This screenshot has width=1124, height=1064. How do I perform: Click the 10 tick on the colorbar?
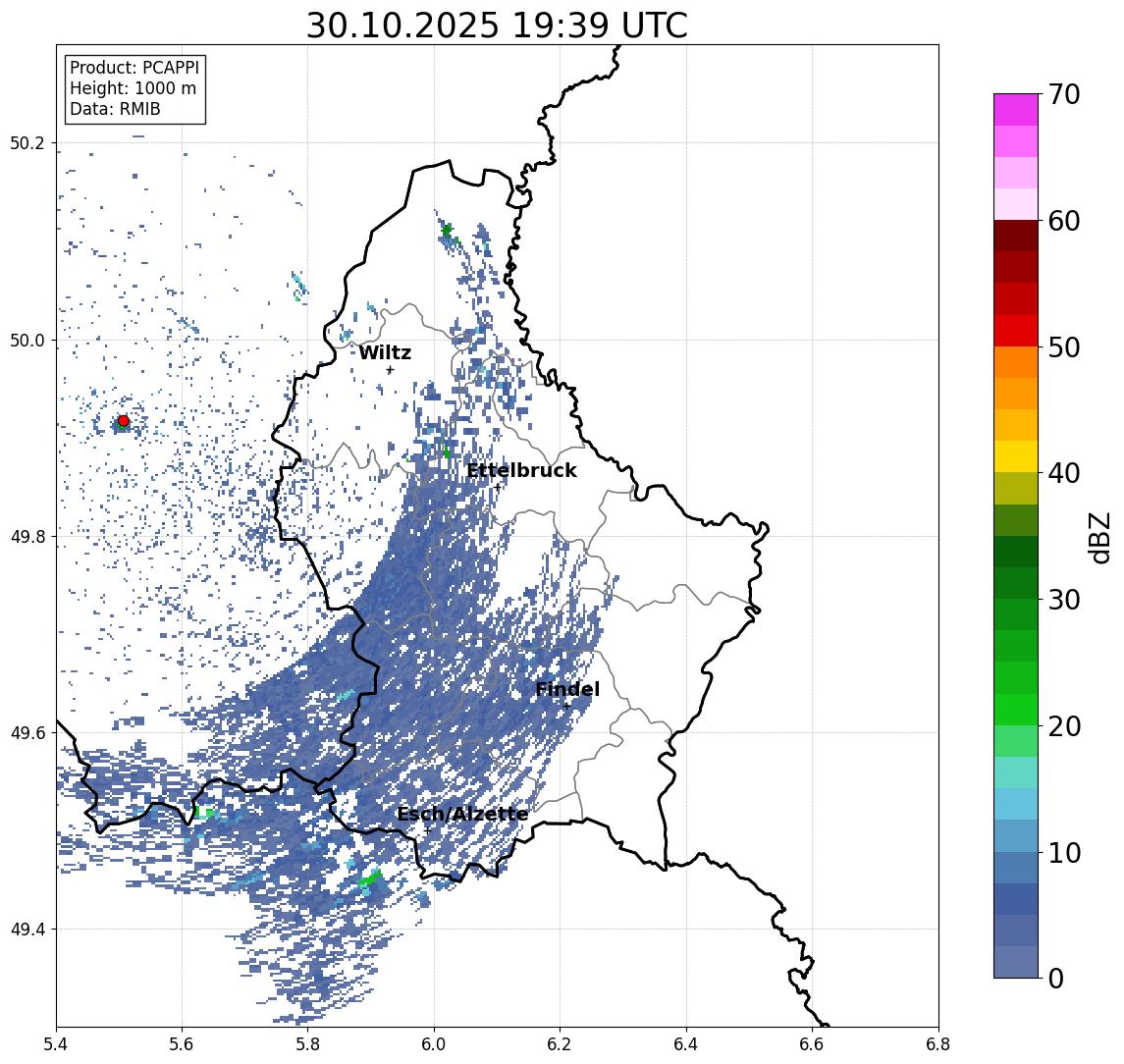pos(1064,853)
